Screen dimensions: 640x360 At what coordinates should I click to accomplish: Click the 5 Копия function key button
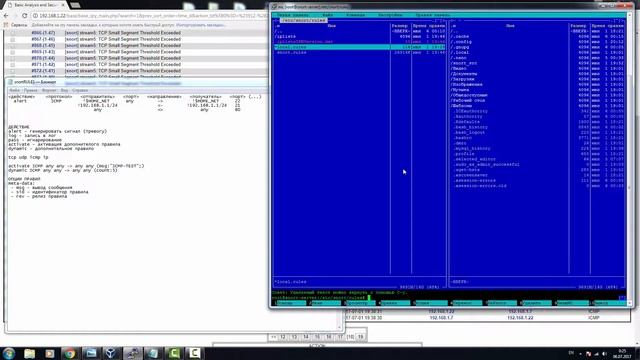pyautogui.click(x=430, y=303)
